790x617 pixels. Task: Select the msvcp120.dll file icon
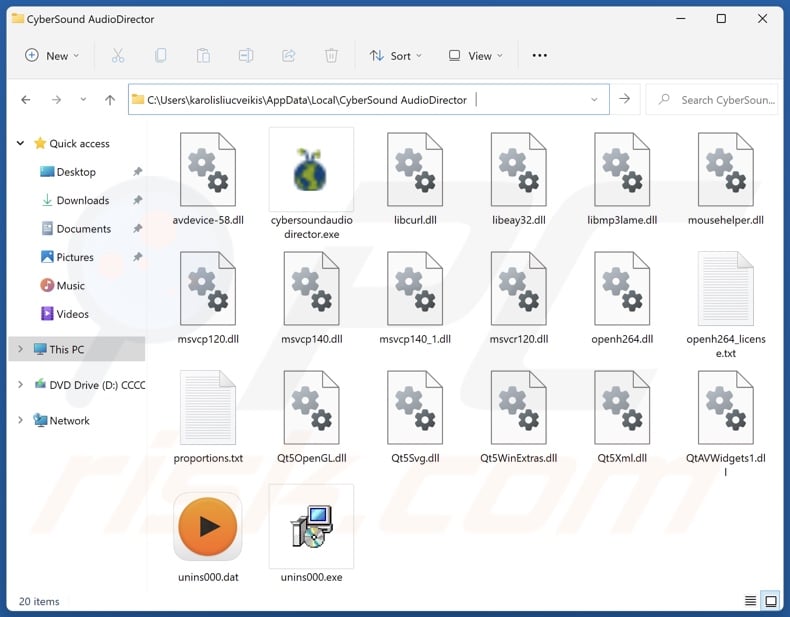point(208,288)
